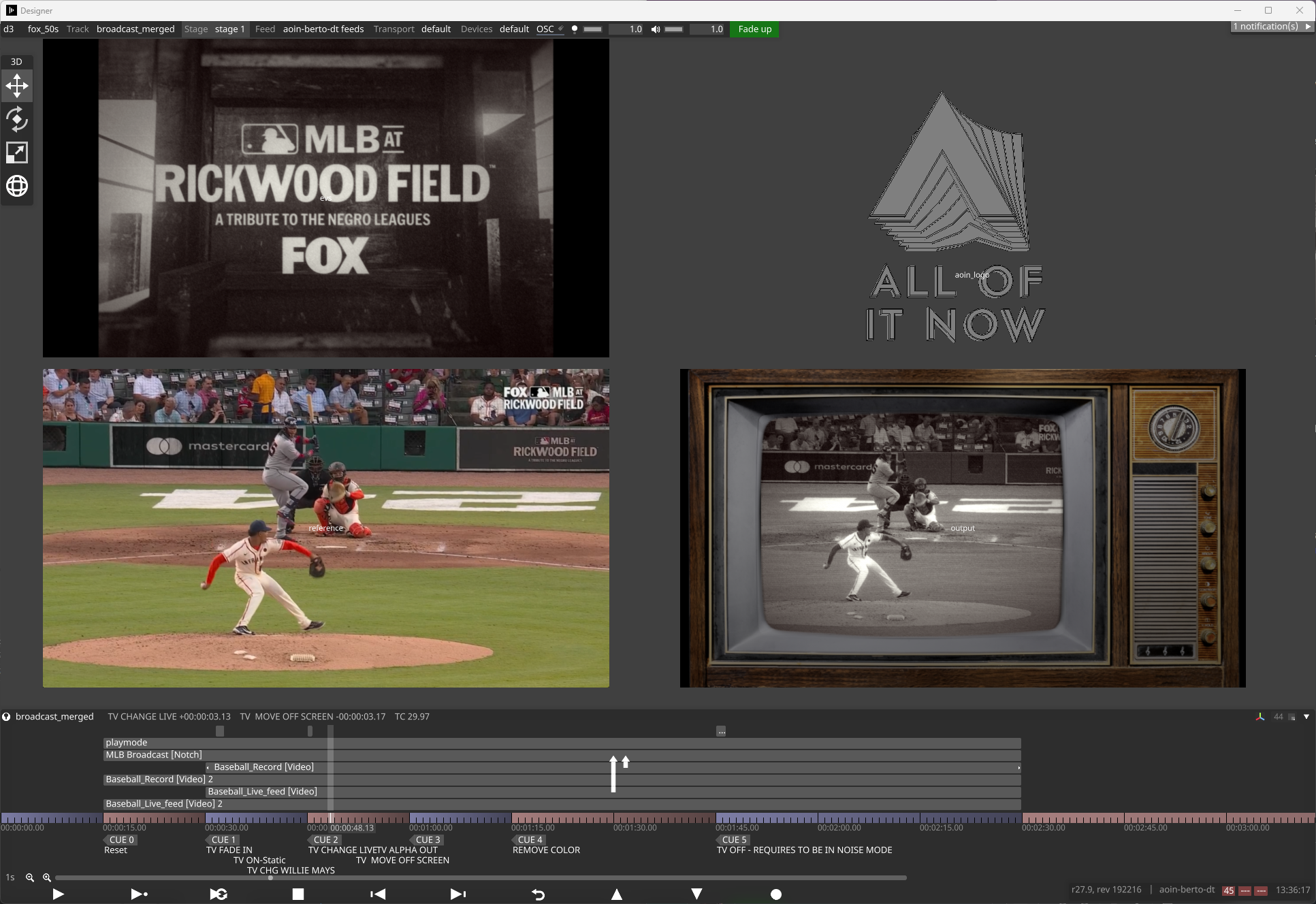Image resolution: width=1316 pixels, height=904 pixels.
Task: Click the volume value 1.0 field
Action: point(707,29)
